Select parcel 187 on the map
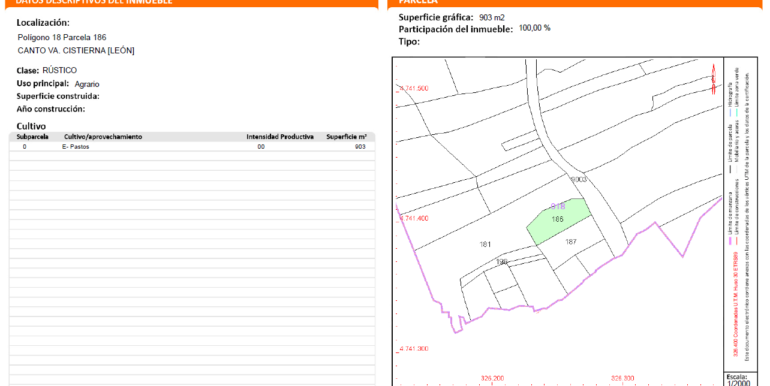 tap(571, 242)
